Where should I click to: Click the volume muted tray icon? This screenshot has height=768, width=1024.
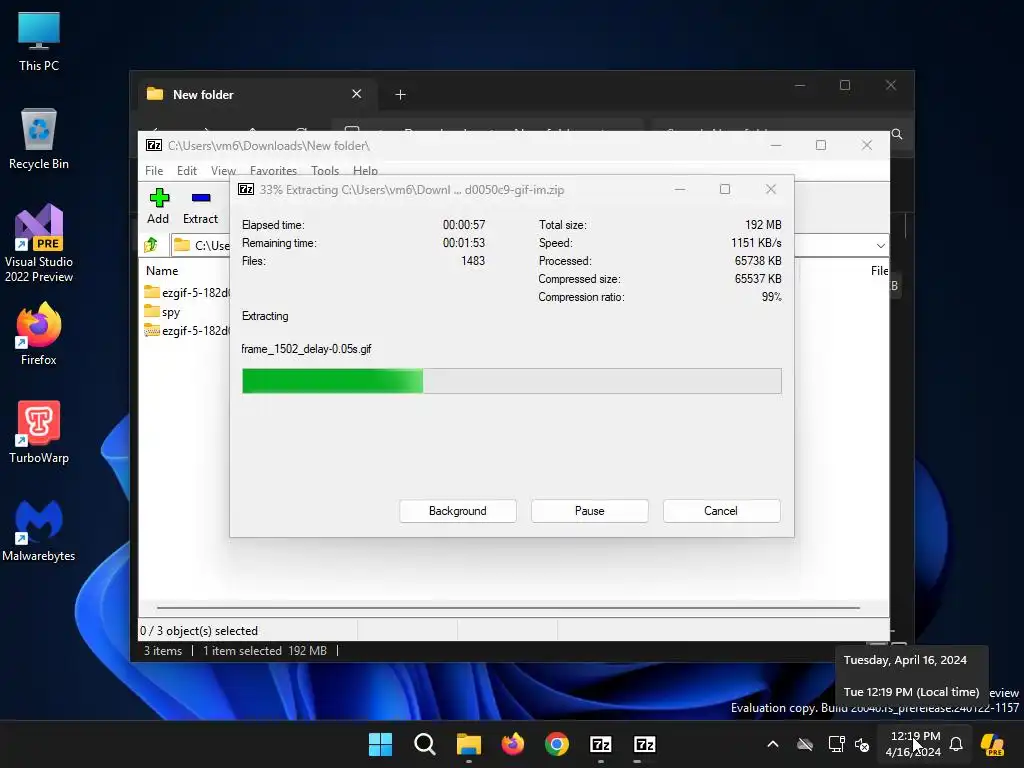862,744
